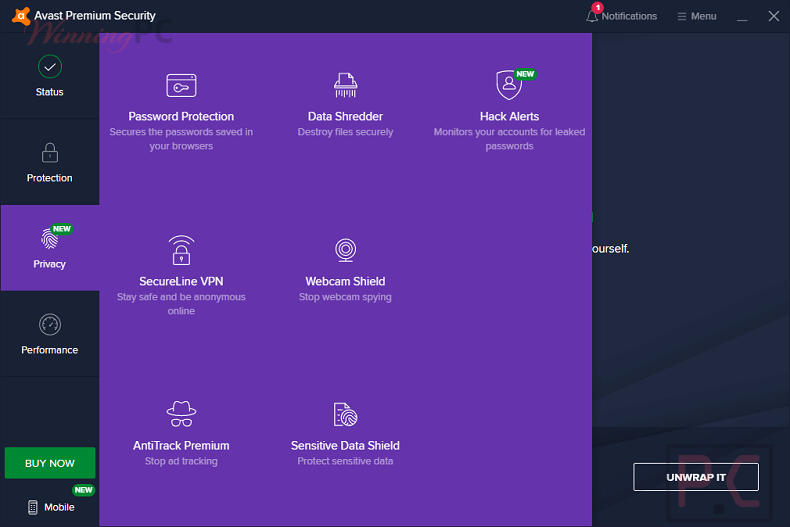The width and height of the screenshot is (790, 527).
Task: Click the NEW badge above Mobile
Action: point(84,490)
